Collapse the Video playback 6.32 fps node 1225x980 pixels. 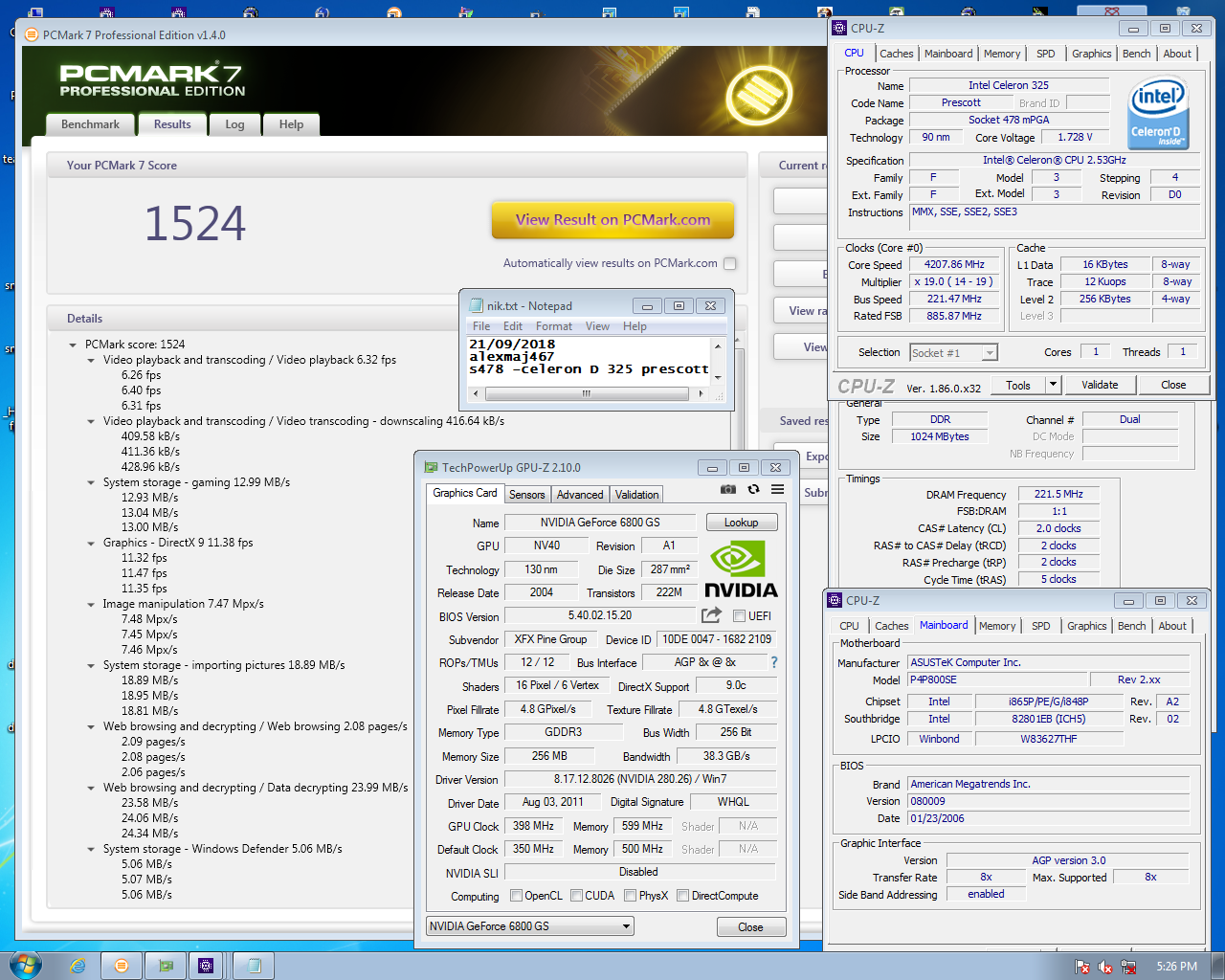[x=91, y=360]
